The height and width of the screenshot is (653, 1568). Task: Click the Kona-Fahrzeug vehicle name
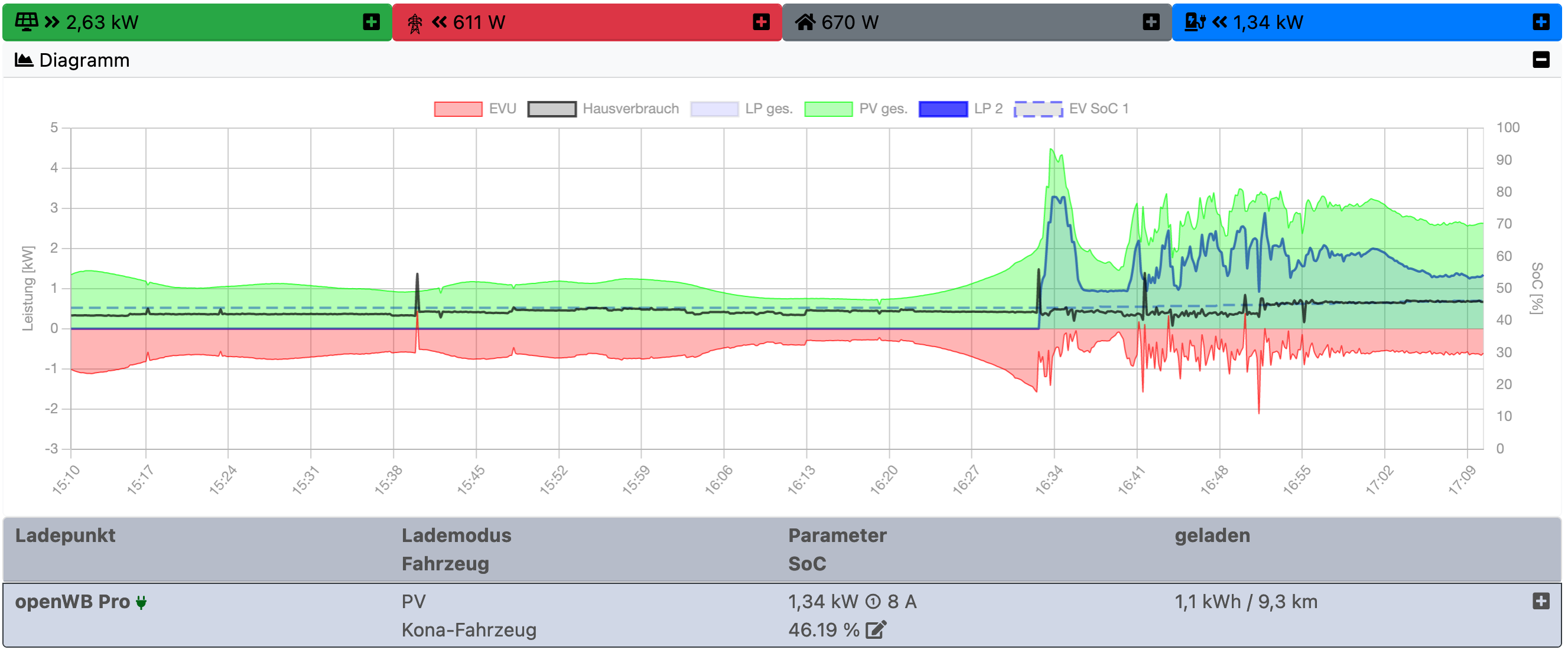[x=469, y=630]
